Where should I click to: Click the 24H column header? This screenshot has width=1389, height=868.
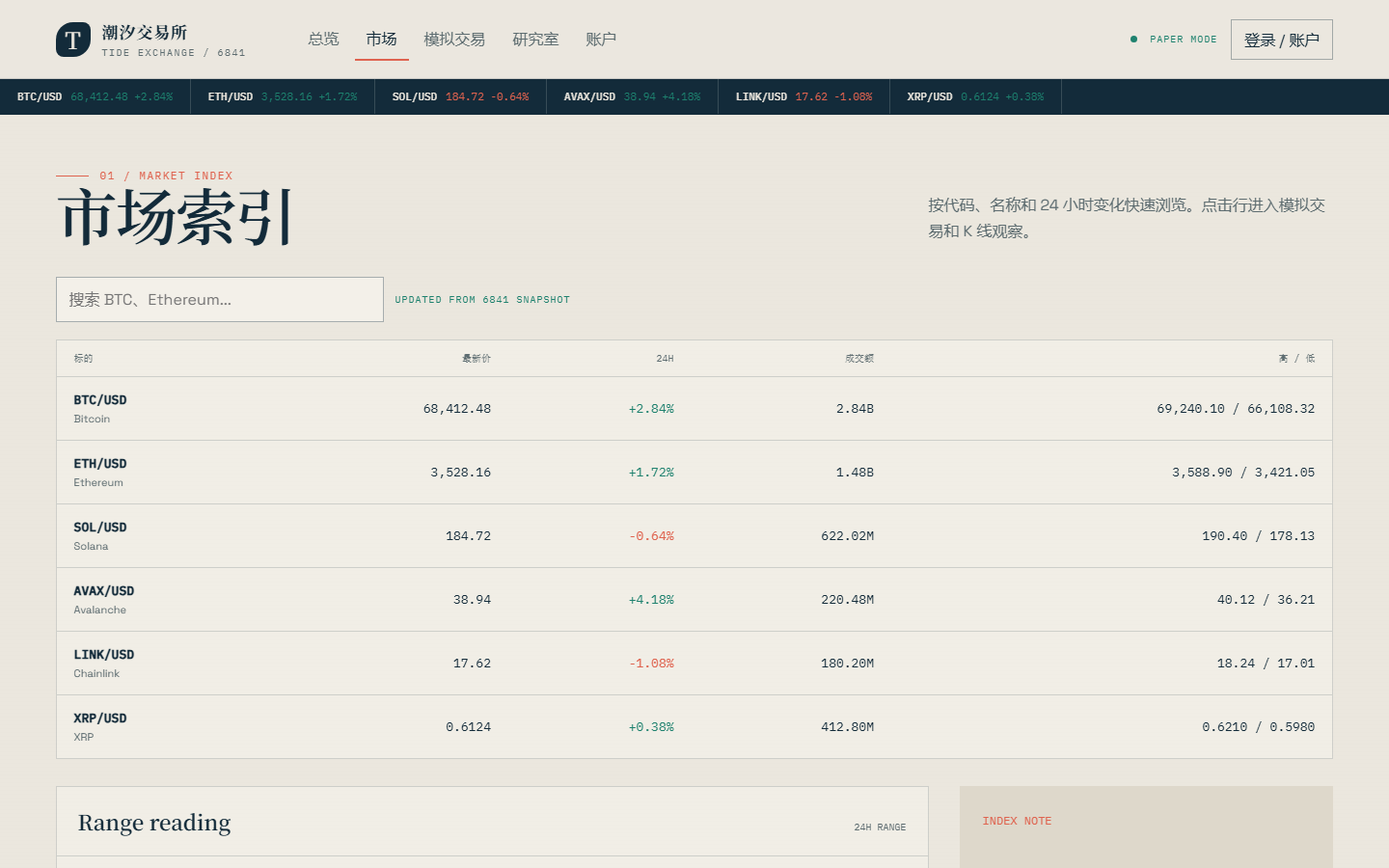665,359
